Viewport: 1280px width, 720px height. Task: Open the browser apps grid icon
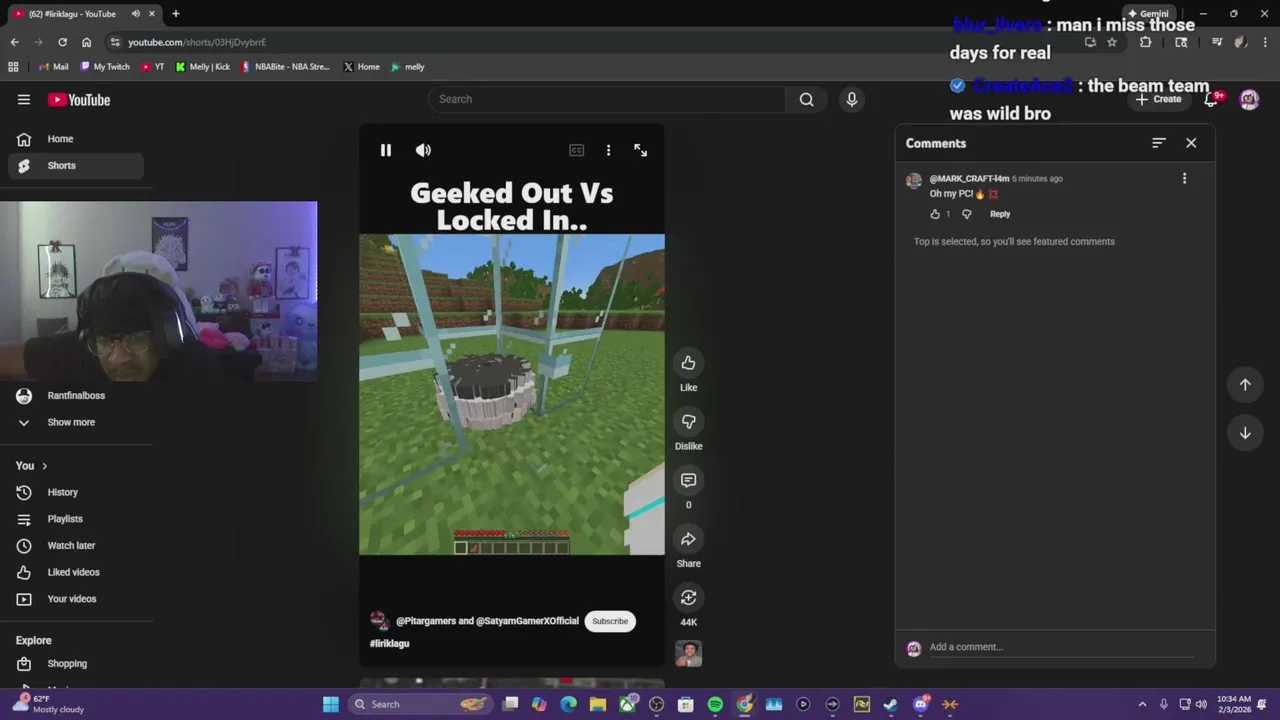click(x=13, y=67)
